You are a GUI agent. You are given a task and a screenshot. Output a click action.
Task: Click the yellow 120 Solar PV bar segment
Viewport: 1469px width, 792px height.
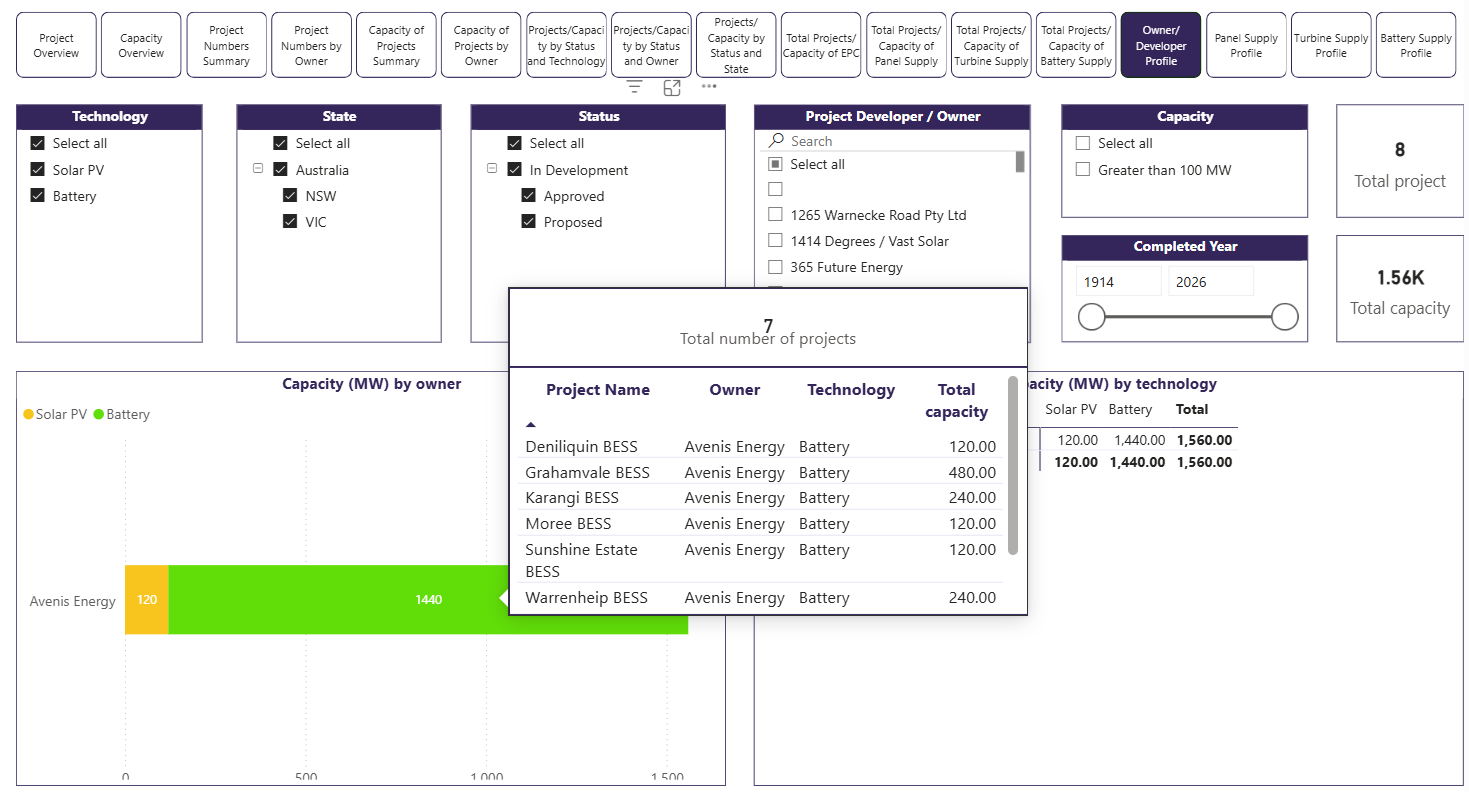click(147, 600)
